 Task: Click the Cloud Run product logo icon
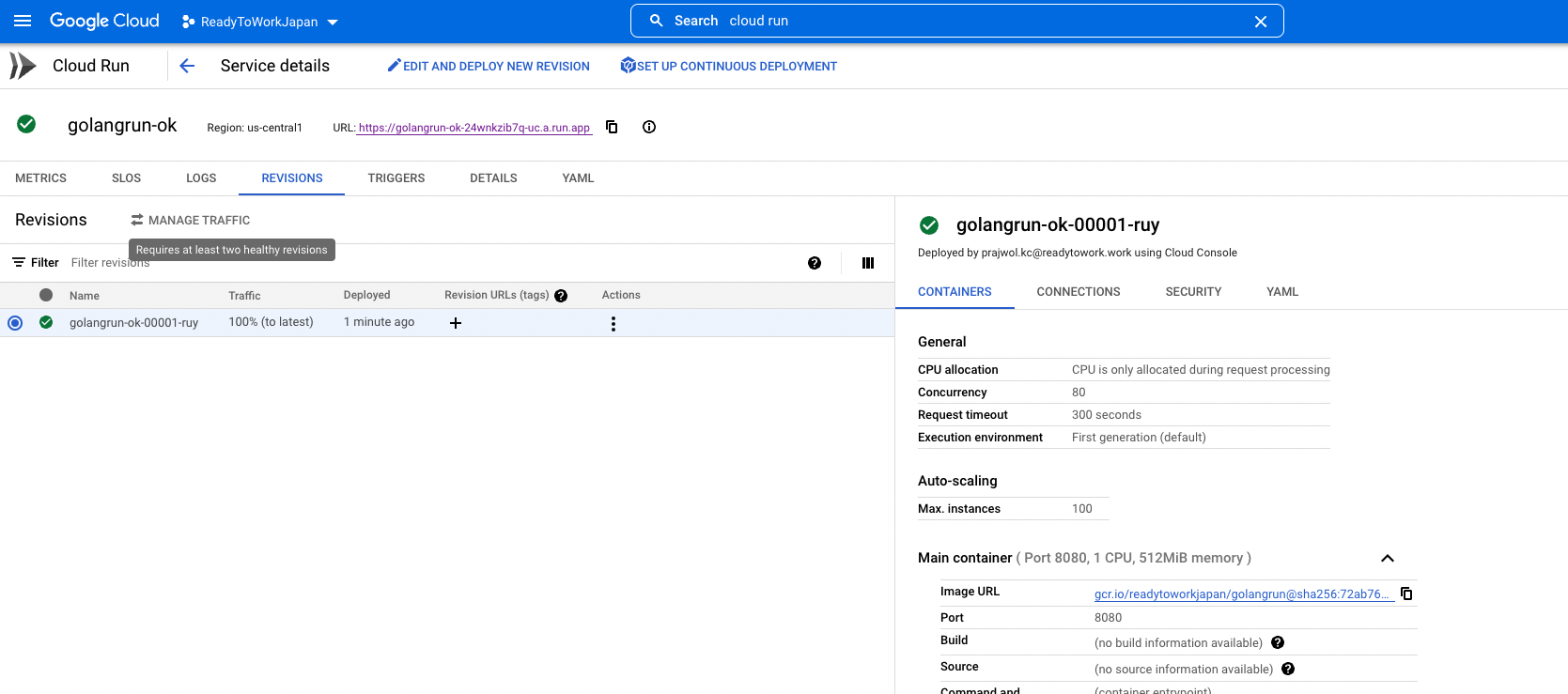[x=23, y=66]
